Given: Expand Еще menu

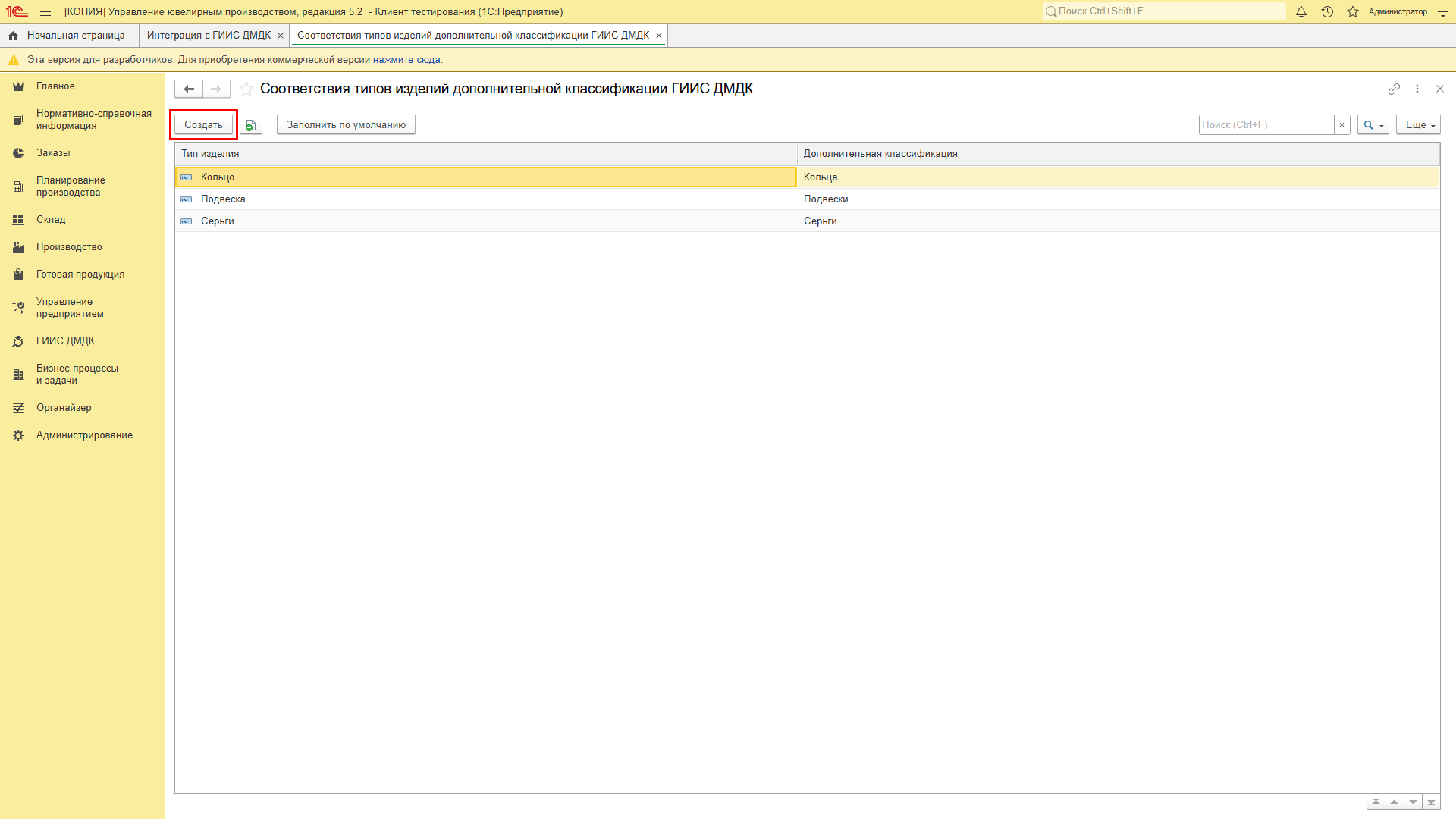Looking at the screenshot, I should pyautogui.click(x=1419, y=125).
